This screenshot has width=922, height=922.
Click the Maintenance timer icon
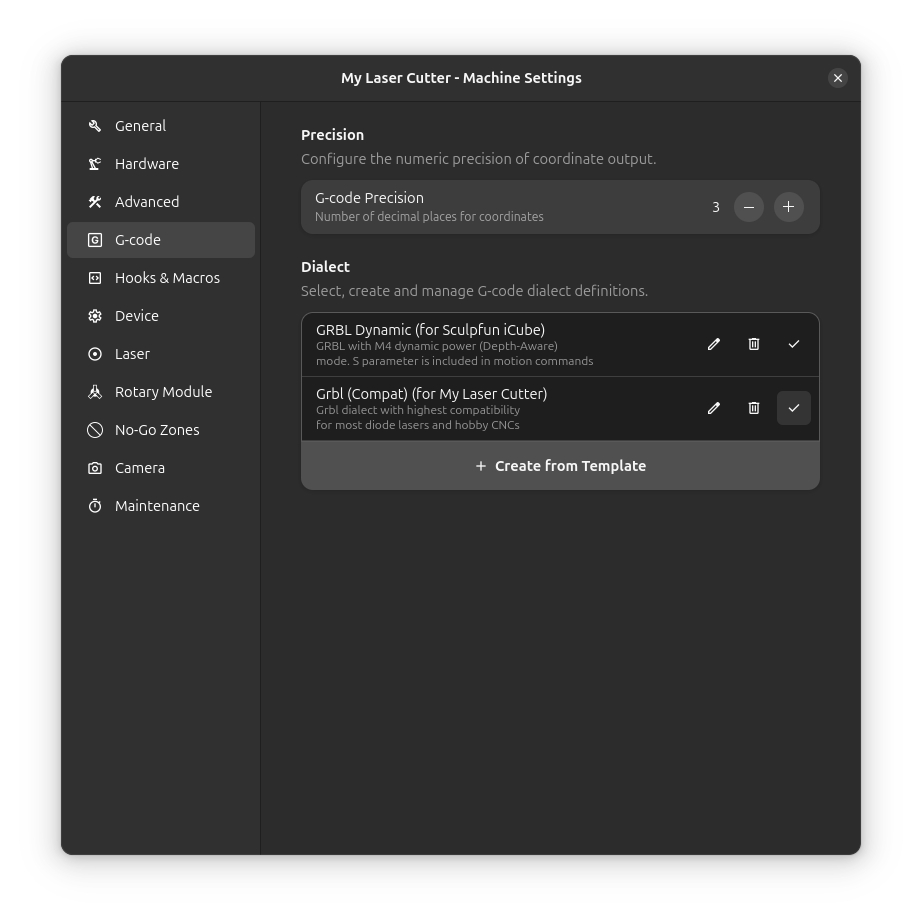point(95,505)
